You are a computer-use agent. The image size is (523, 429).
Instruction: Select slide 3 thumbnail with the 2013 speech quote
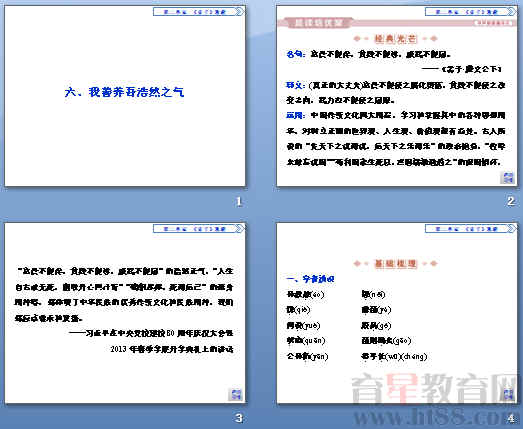point(125,313)
